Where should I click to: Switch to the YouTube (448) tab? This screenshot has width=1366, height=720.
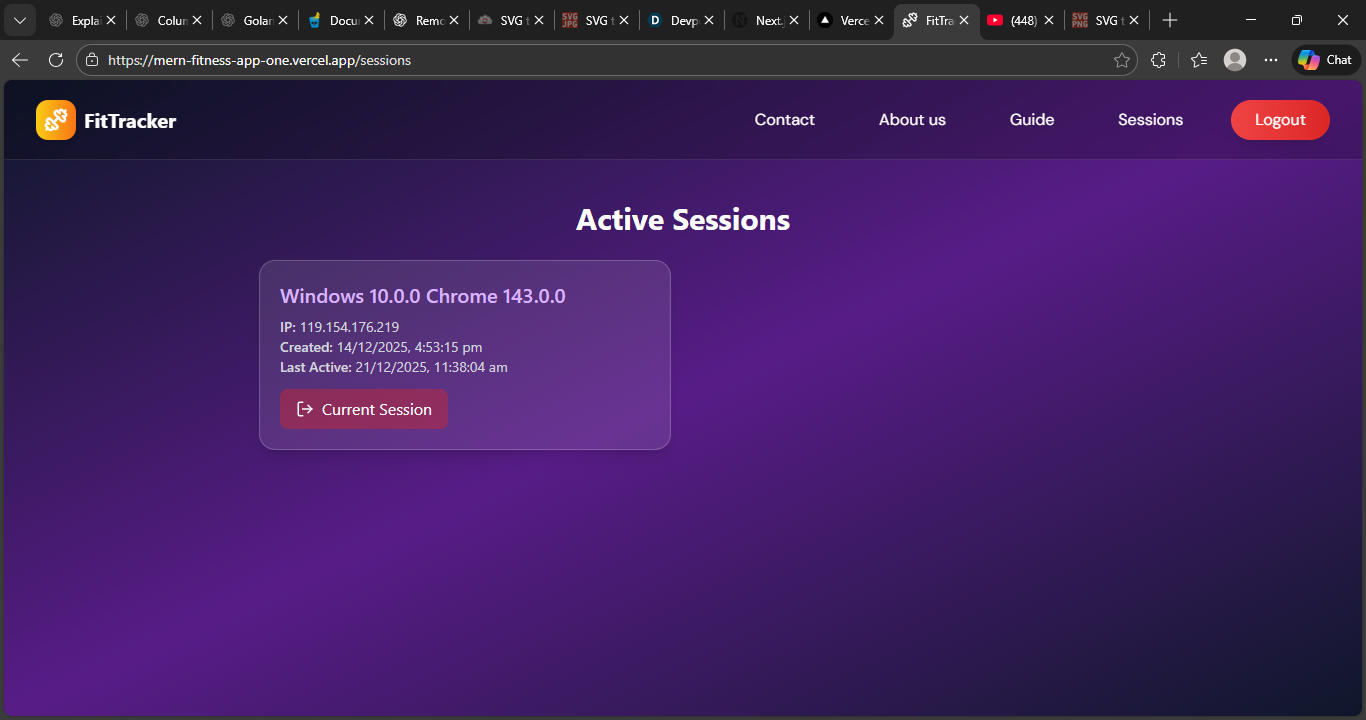1021,20
